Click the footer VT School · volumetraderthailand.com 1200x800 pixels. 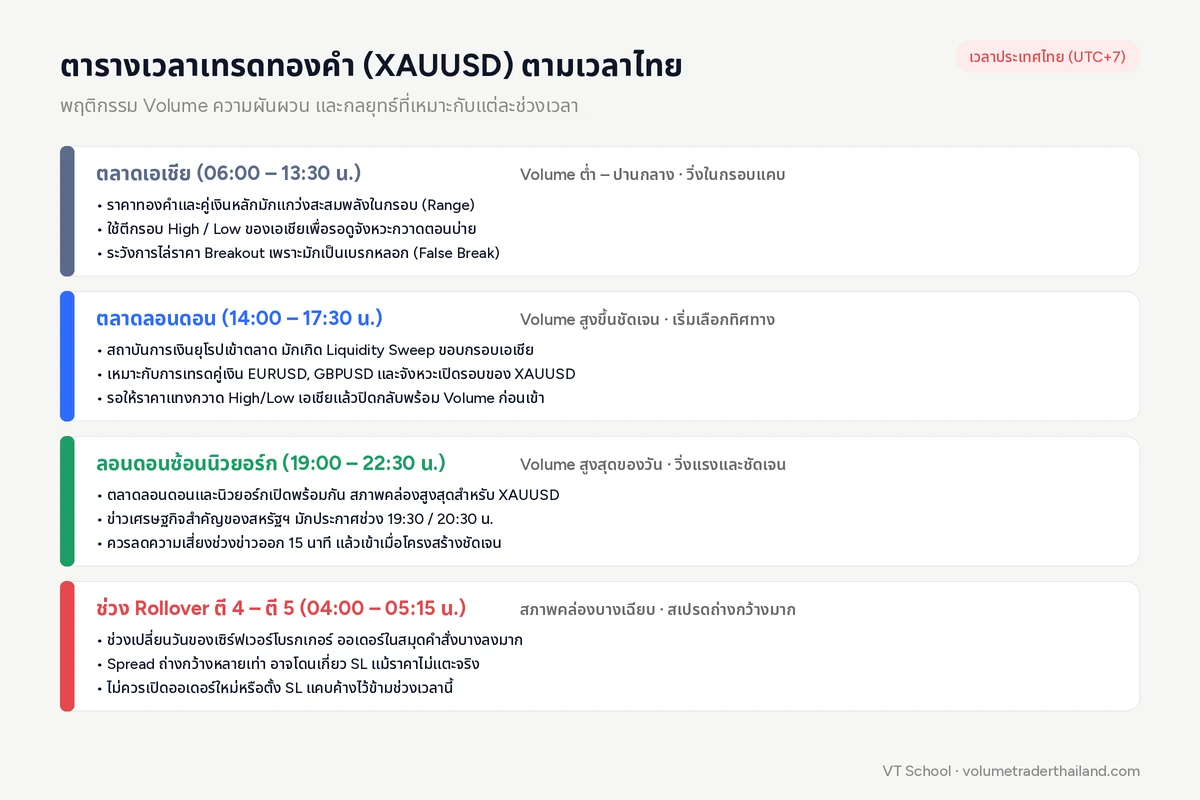point(1011,771)
